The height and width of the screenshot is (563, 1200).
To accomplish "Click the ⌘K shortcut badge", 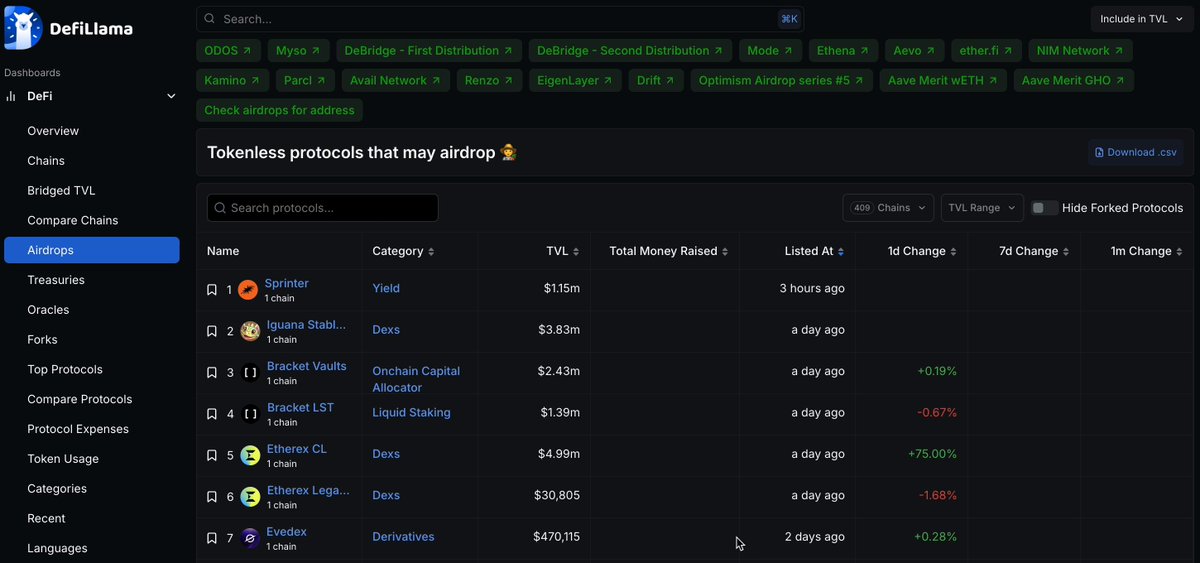I will click(x=789, y=19).
